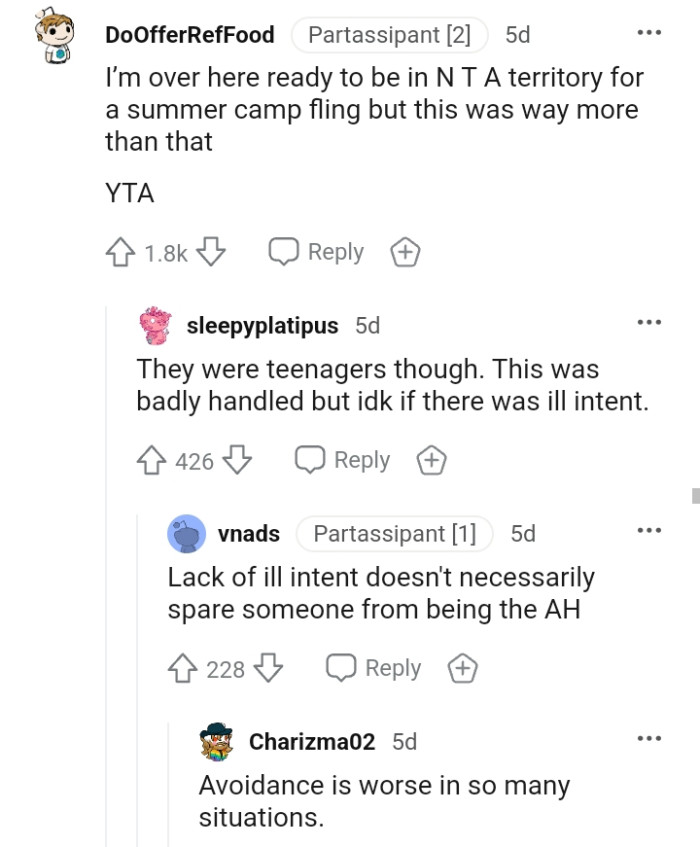Open the overflow menu on DoOfferRefFood's comment
Viewport: 700px width, 847px height.
click(651, 33)
